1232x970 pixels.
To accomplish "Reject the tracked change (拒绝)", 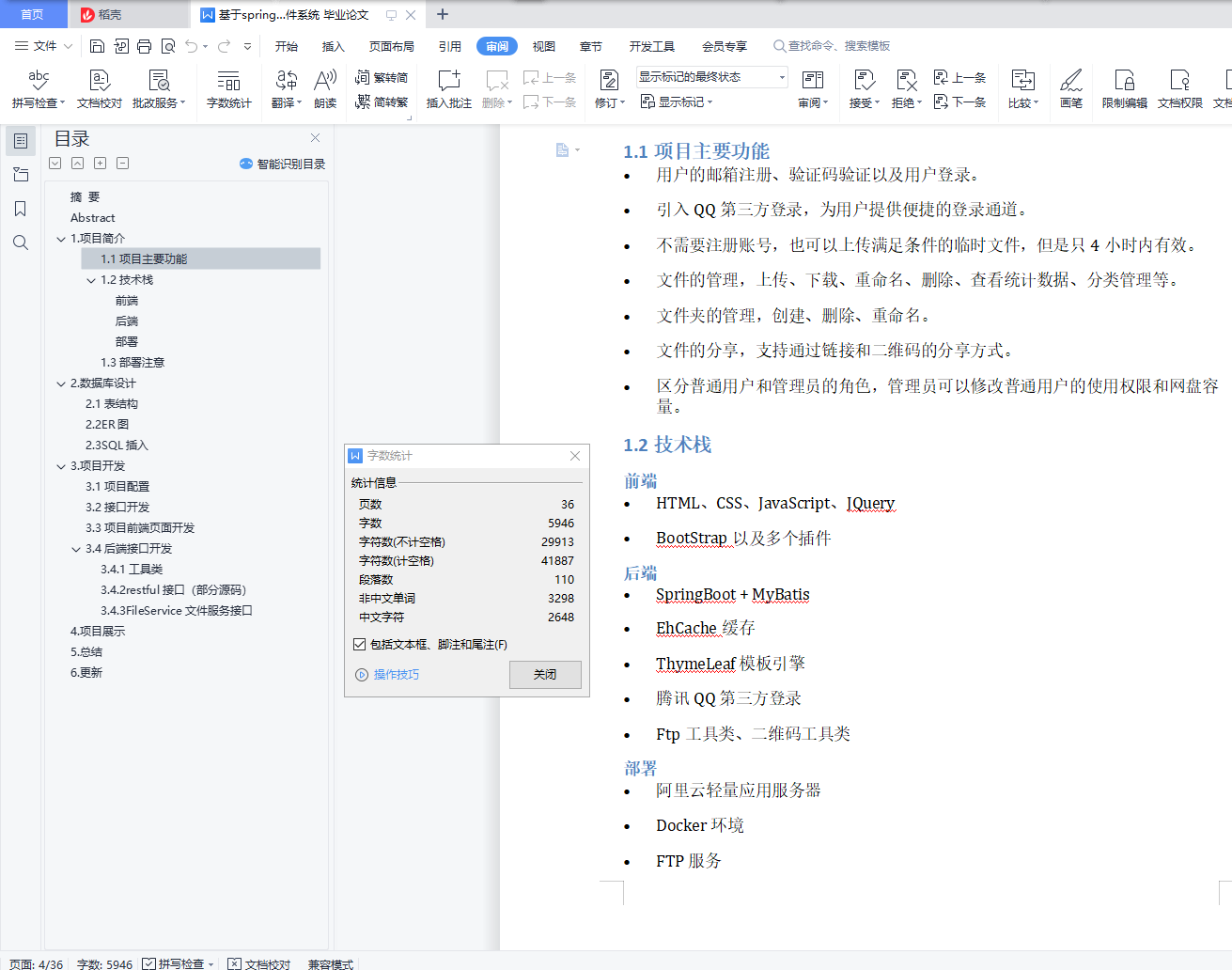I will pos(906,89).
